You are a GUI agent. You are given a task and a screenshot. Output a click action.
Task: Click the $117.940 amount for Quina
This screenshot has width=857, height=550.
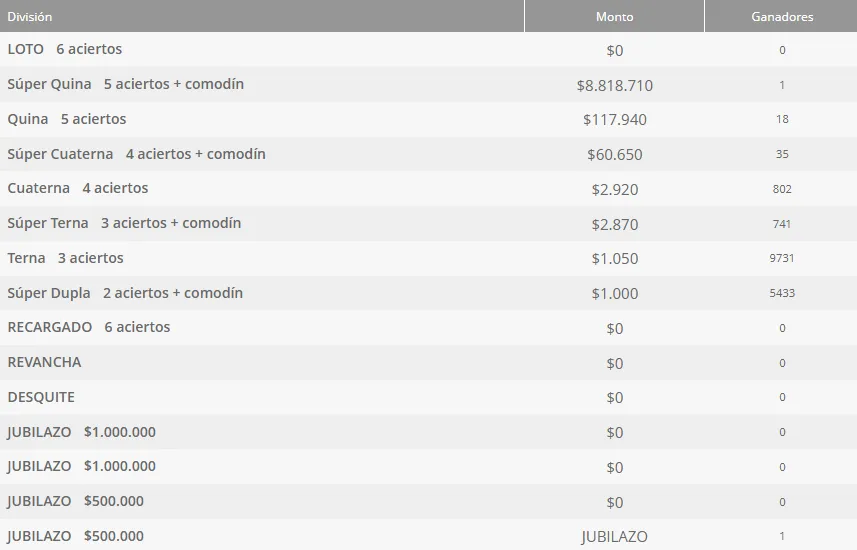[614, 119]
